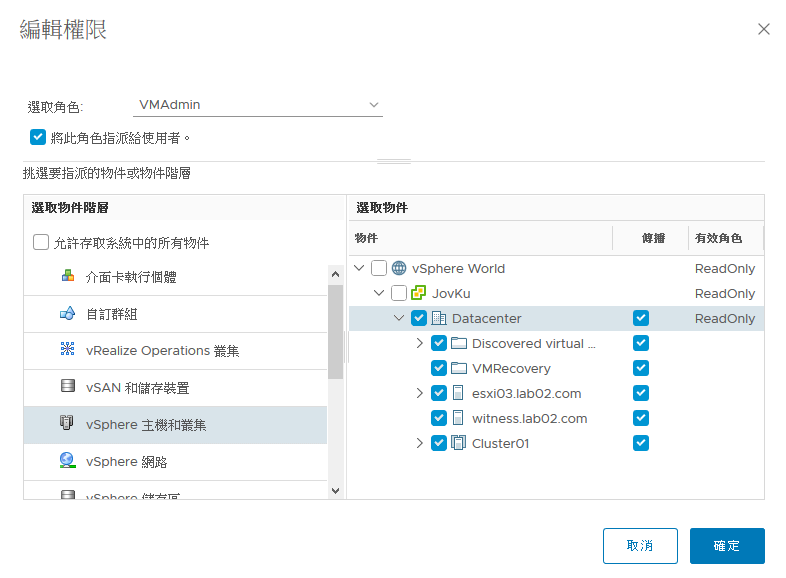Toggle the VMRecovery 傳播 checkbox
Screen dimensions: 786x578
click(641, 368)
